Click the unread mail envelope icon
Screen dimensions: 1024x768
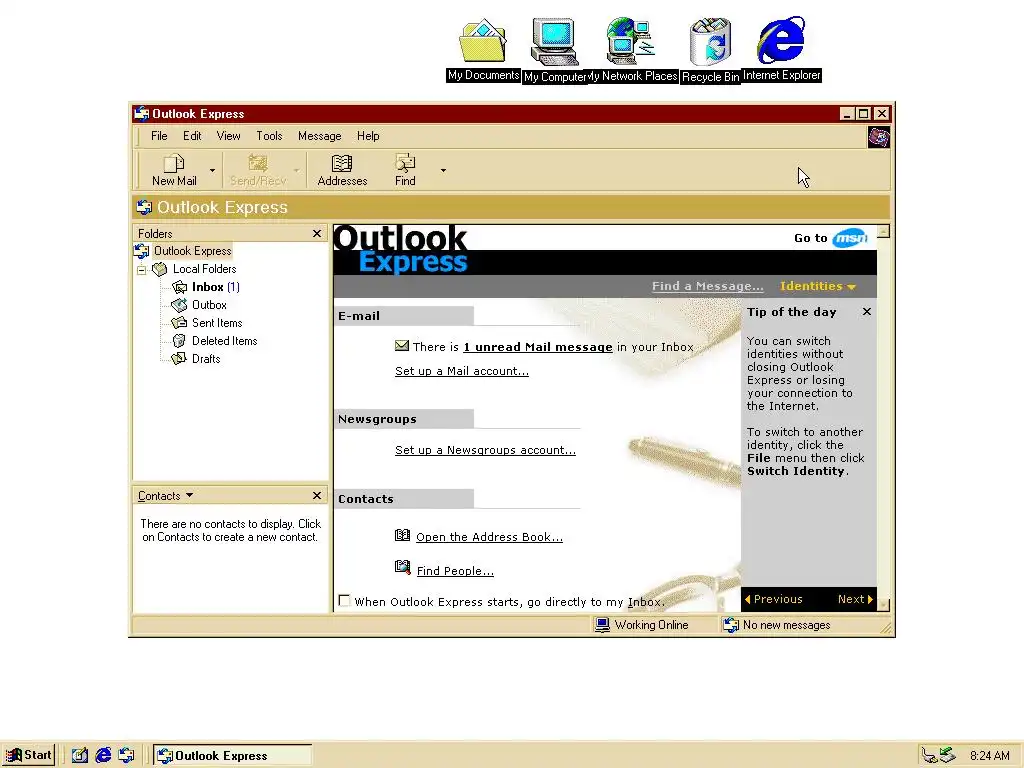pyautogui.click(x=402, y=345)
